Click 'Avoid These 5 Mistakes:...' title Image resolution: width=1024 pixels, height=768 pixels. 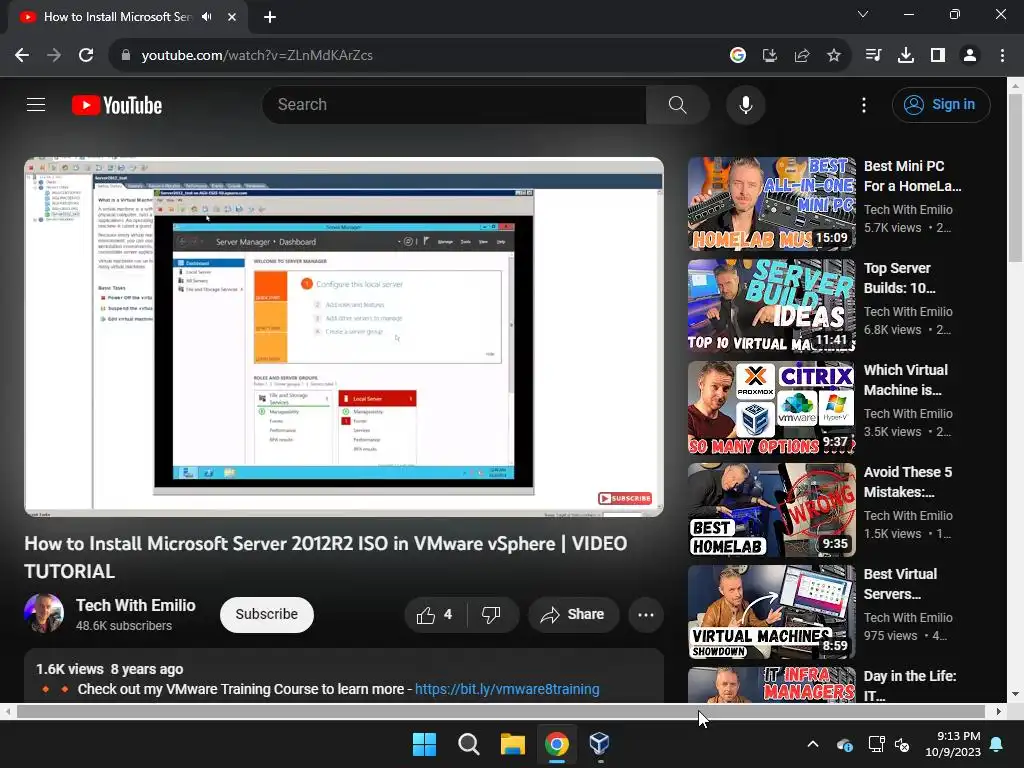point(908,482)
